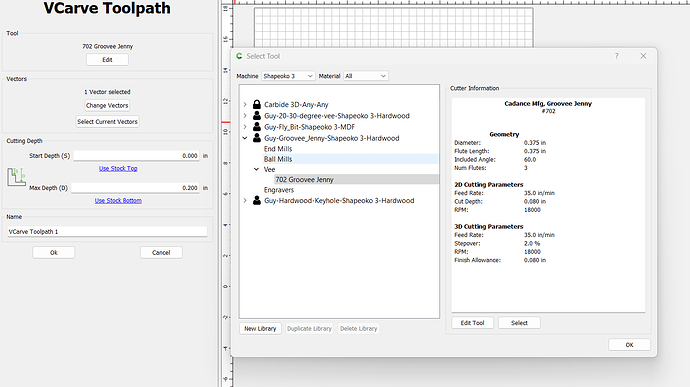Click user icon of Guy-Hardwood-Keyhole library
Viewport: 690px width, 387px height.
coord(257,201)
